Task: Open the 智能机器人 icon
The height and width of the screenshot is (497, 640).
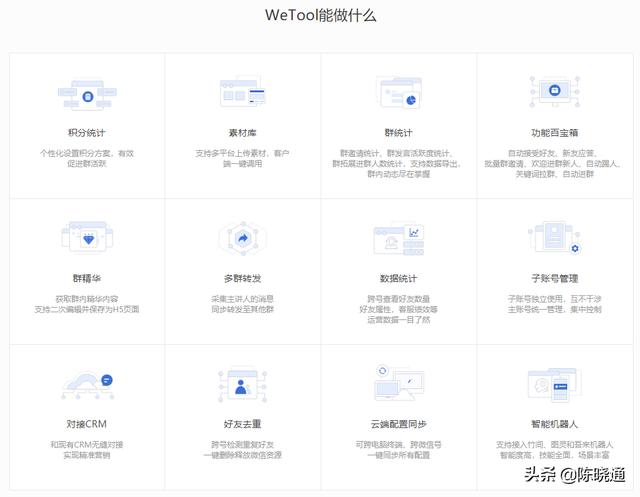Action: 555,384
